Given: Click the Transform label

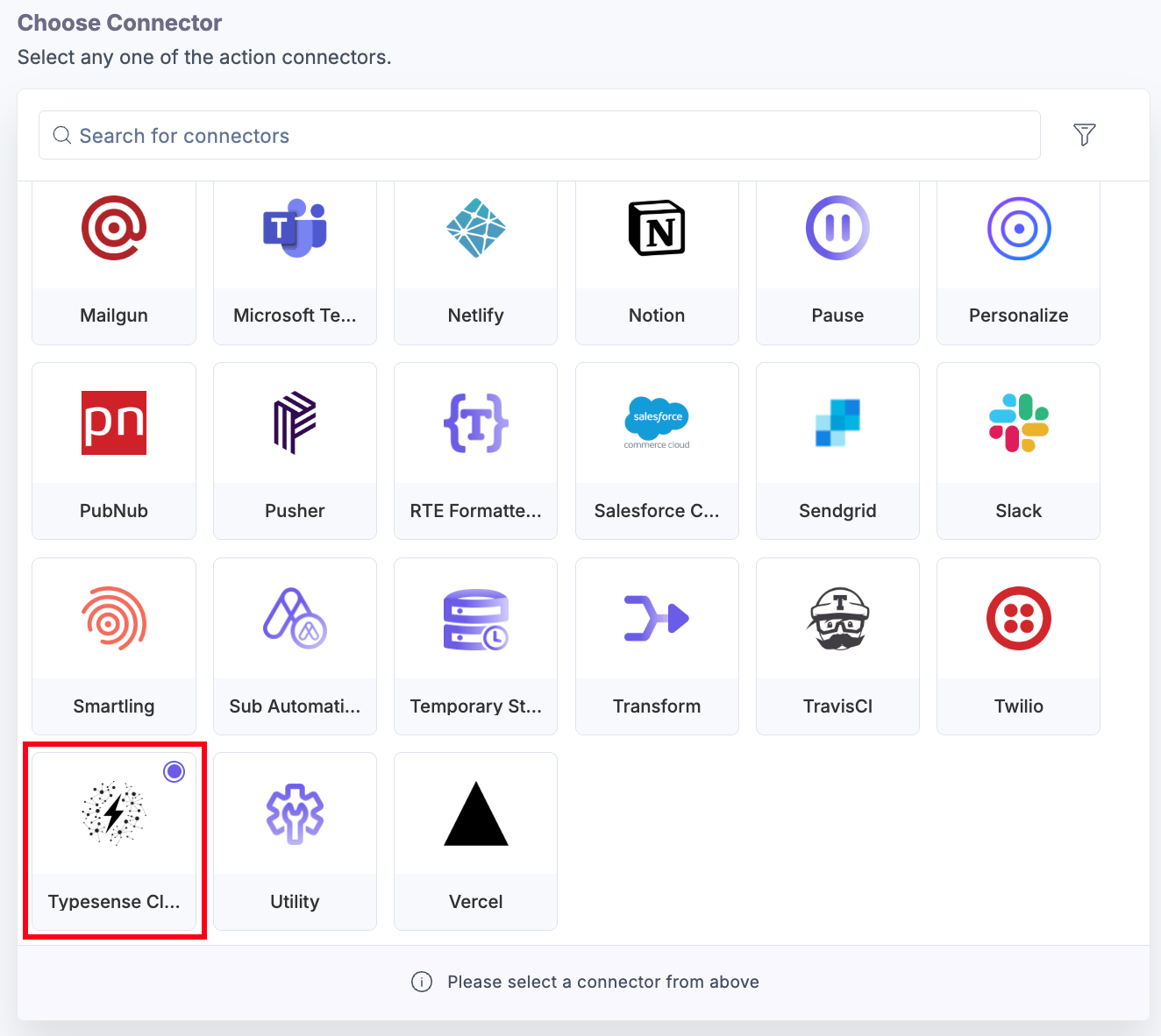Looking at the screenshot, I should click(x=657, y=706).
